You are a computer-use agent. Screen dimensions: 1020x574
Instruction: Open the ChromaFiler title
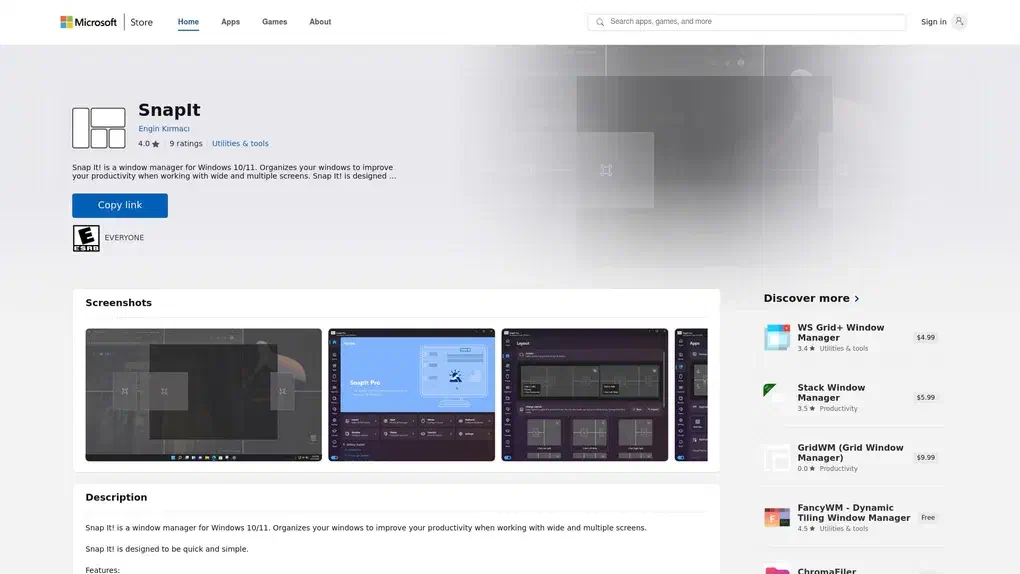click(826, 571)
